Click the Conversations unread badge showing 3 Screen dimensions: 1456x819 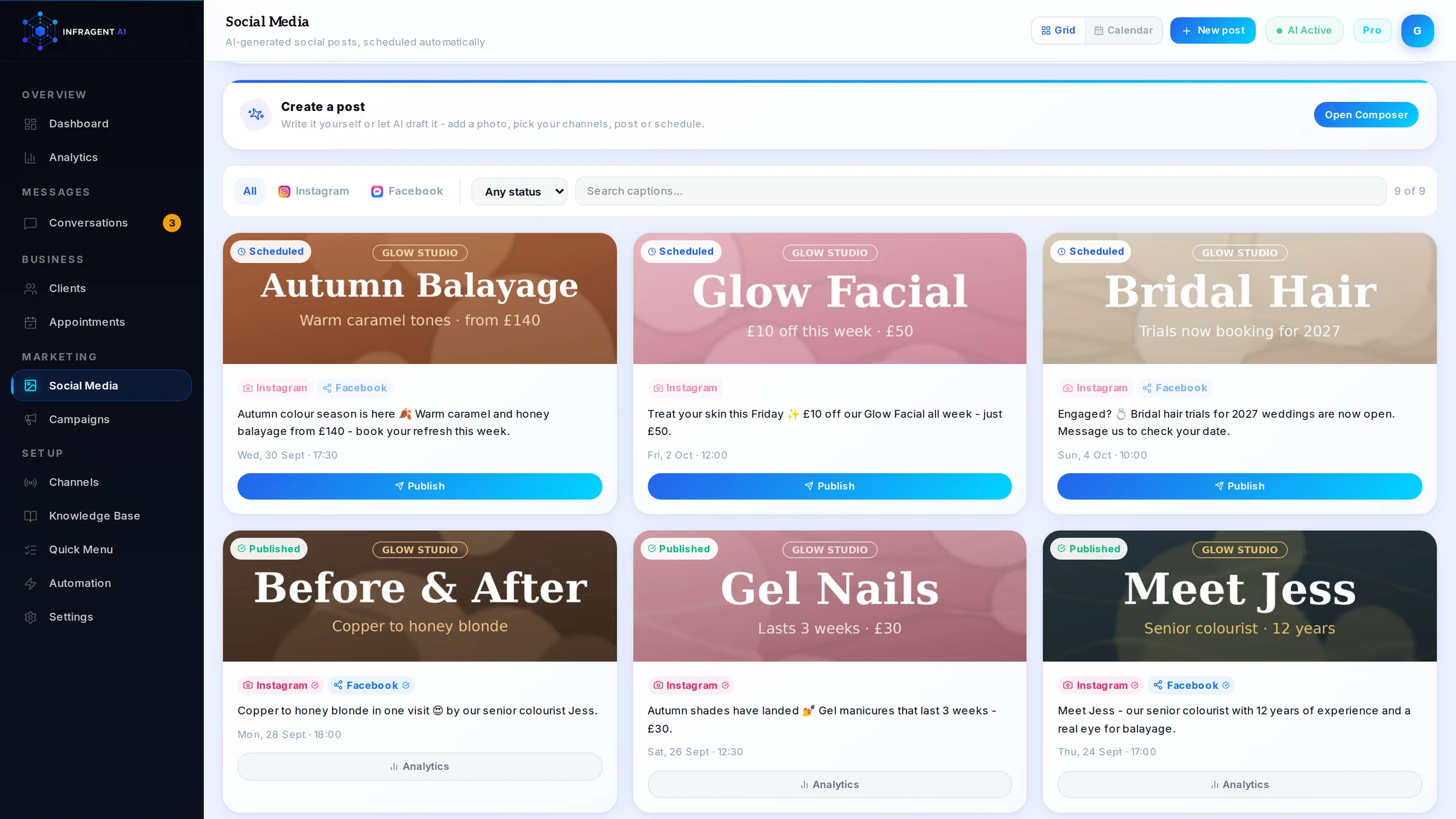coord(172,223)
